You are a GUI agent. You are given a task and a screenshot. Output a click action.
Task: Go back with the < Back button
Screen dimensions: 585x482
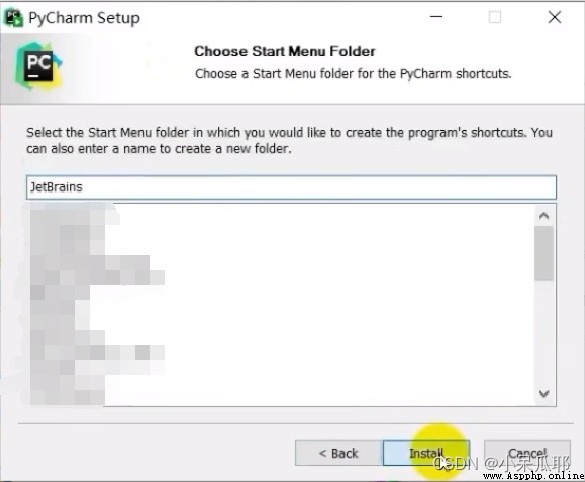339,453
